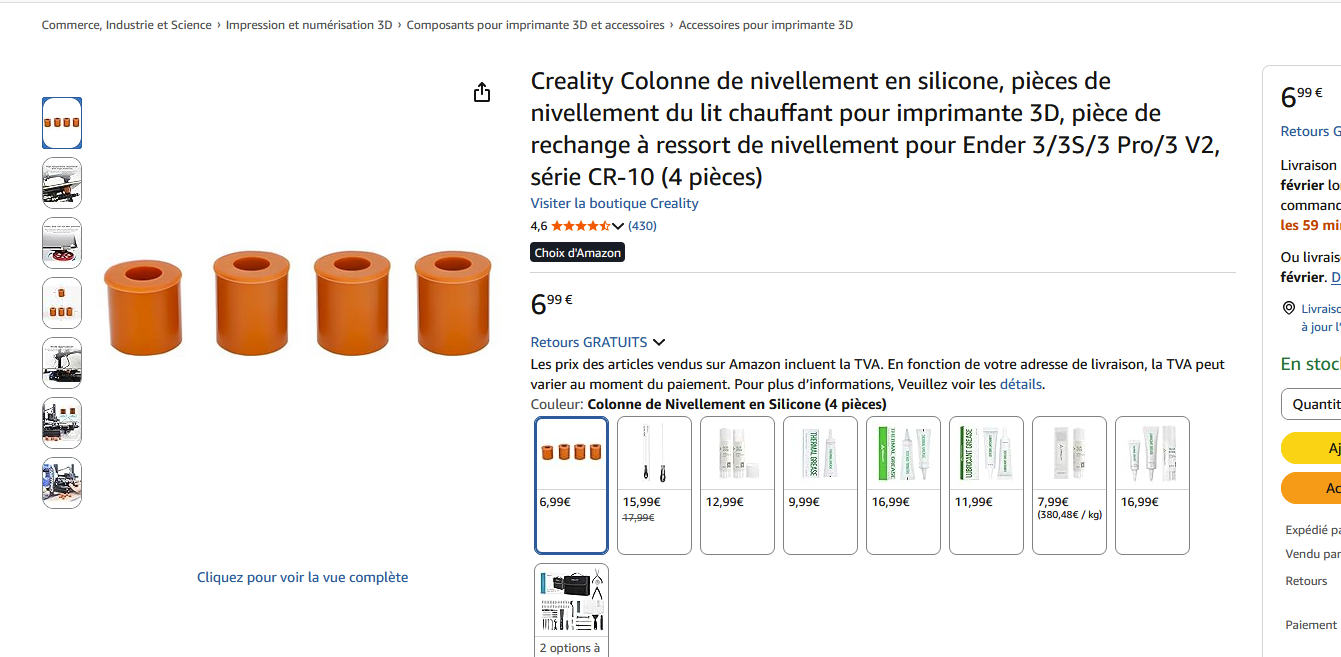Select the last product image thumbnail
The width and height of the screenshot is (1341, 657).
[62, 483]
